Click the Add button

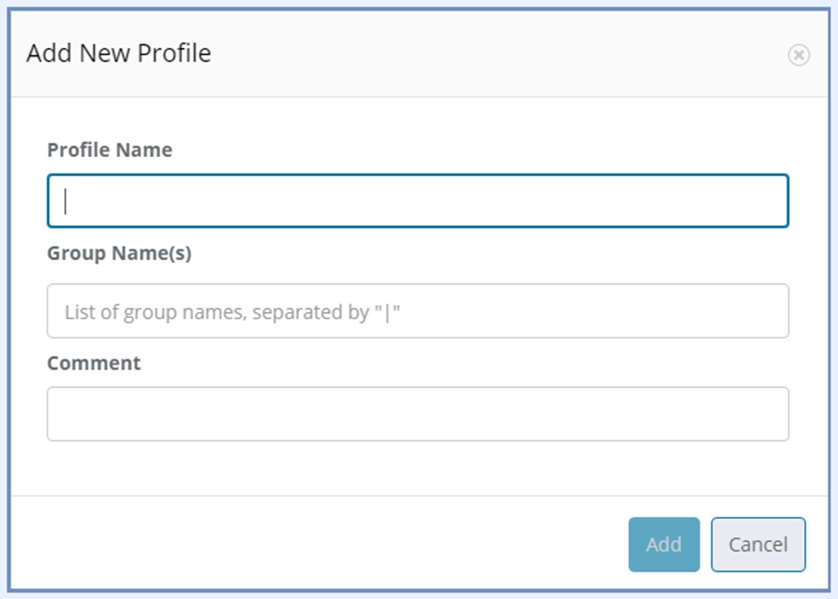point(663,544)
